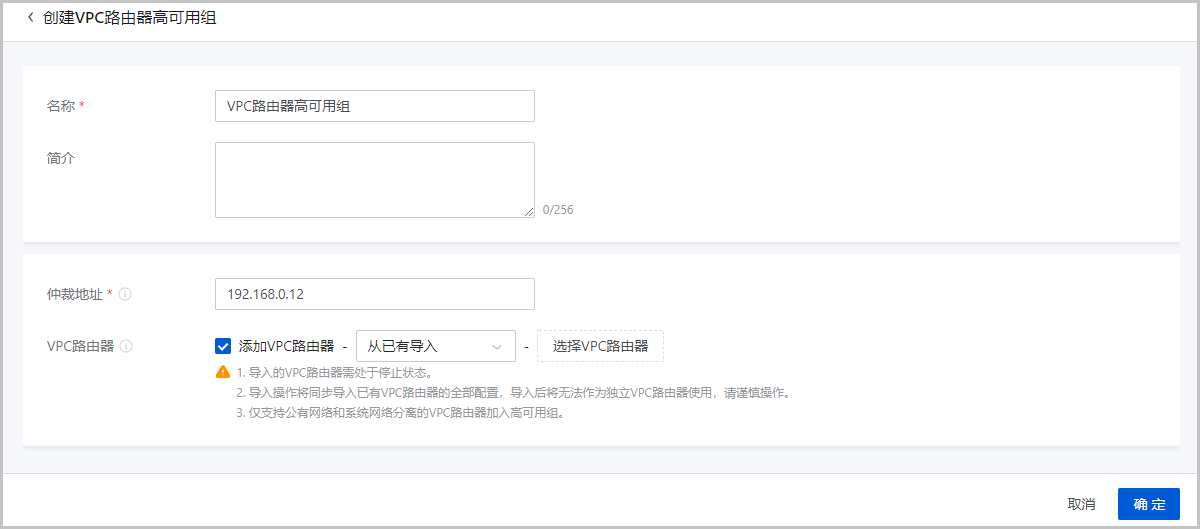
Task: Click the 添加VPC路由器 checkbox label text
Action: pos(286,346)
